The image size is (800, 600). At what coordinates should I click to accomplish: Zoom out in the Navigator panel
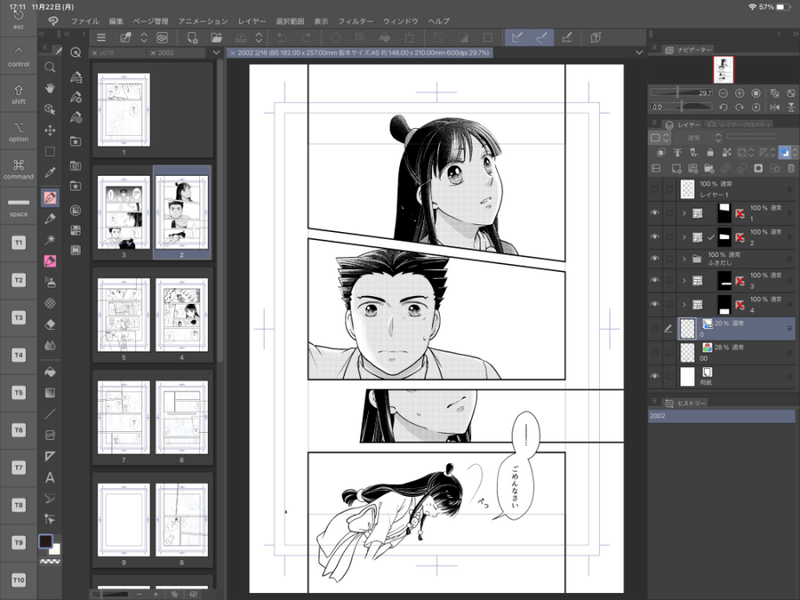coord(723,93)
